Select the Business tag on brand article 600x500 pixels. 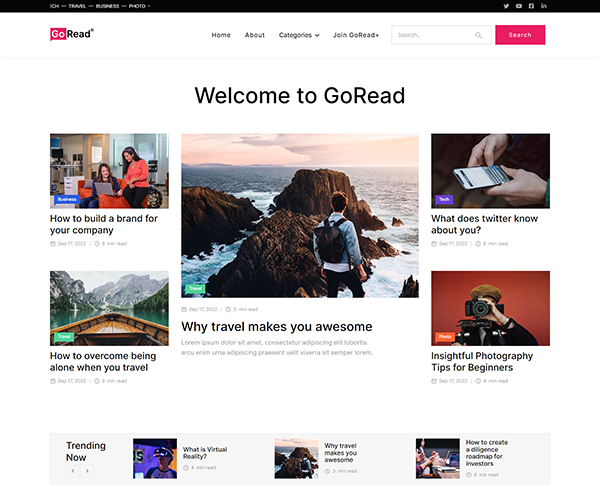(67, 199)
